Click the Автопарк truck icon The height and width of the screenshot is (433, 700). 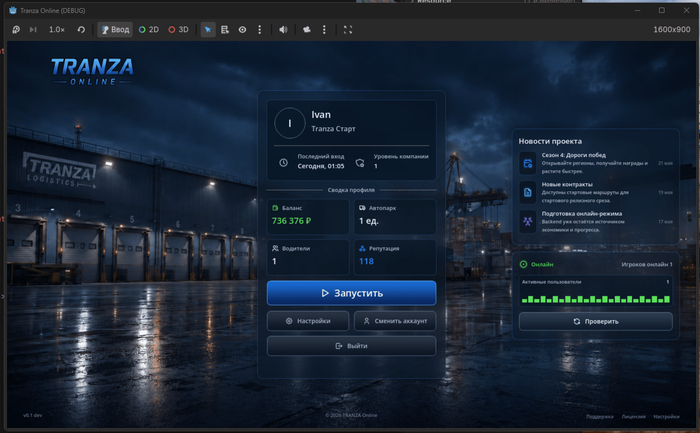(x=362, y=208)
